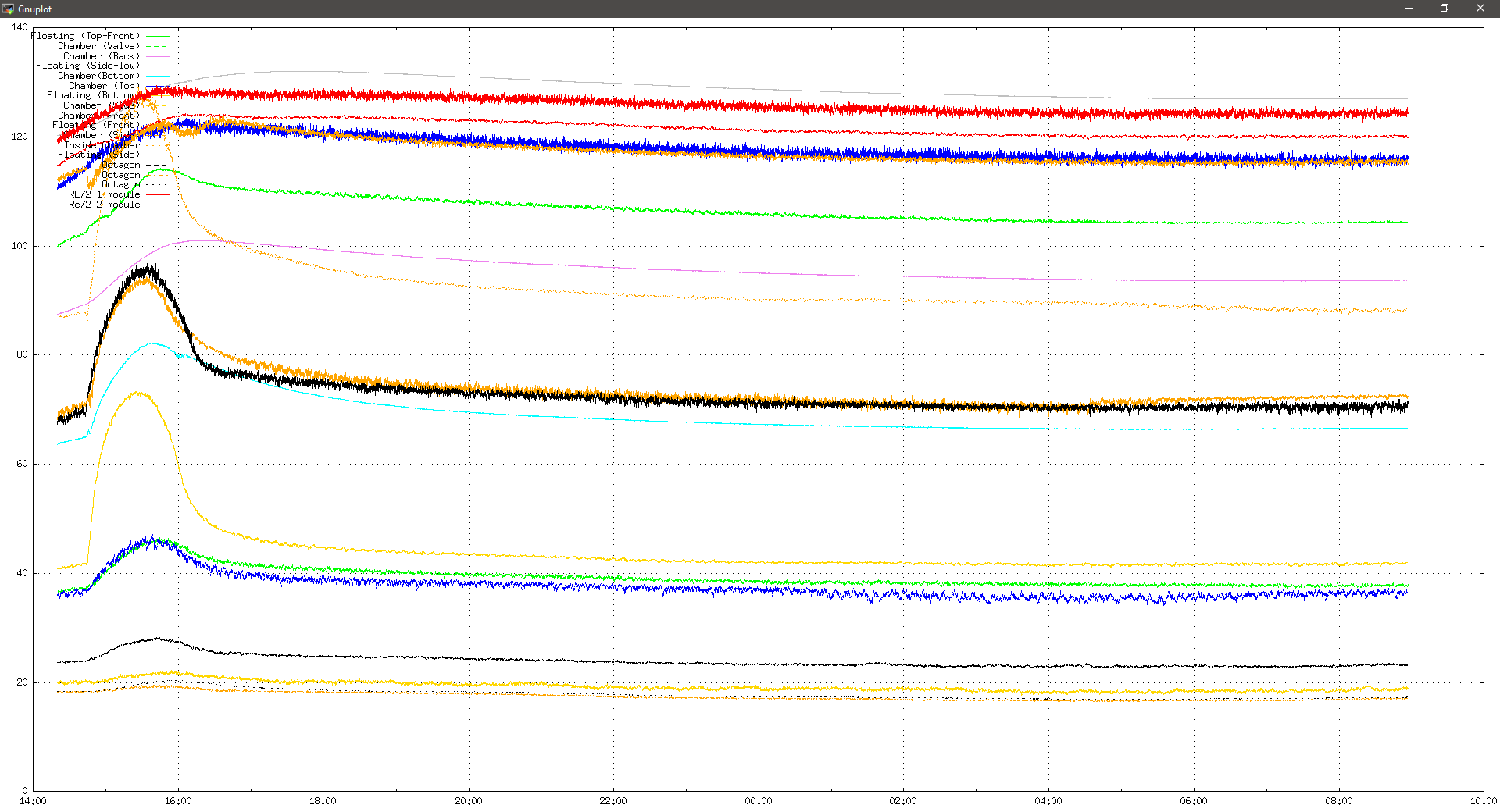1500x812 pixels.
Task: Click the 60 y-axis tick label
Action: click(x=22, y=464)
